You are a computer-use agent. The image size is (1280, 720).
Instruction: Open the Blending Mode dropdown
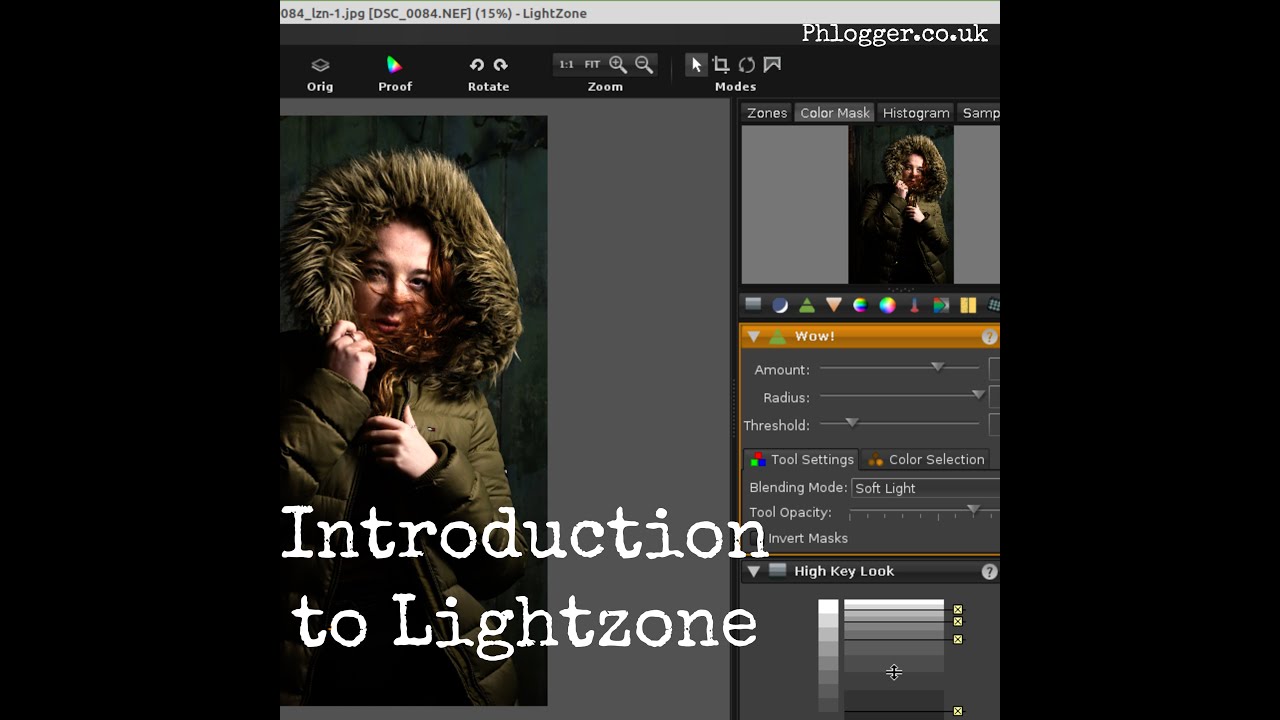point(925,488)
